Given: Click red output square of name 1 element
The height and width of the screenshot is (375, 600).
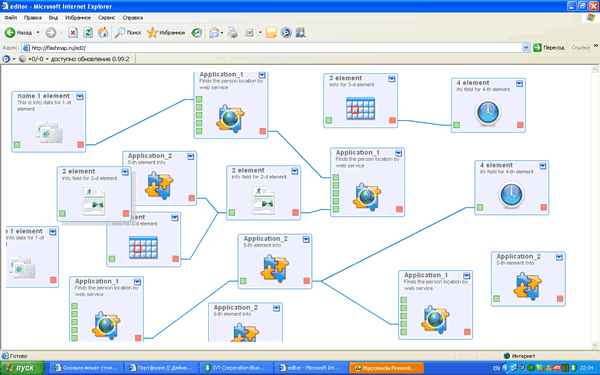Looking at the screenshot, I should [80, 144].
